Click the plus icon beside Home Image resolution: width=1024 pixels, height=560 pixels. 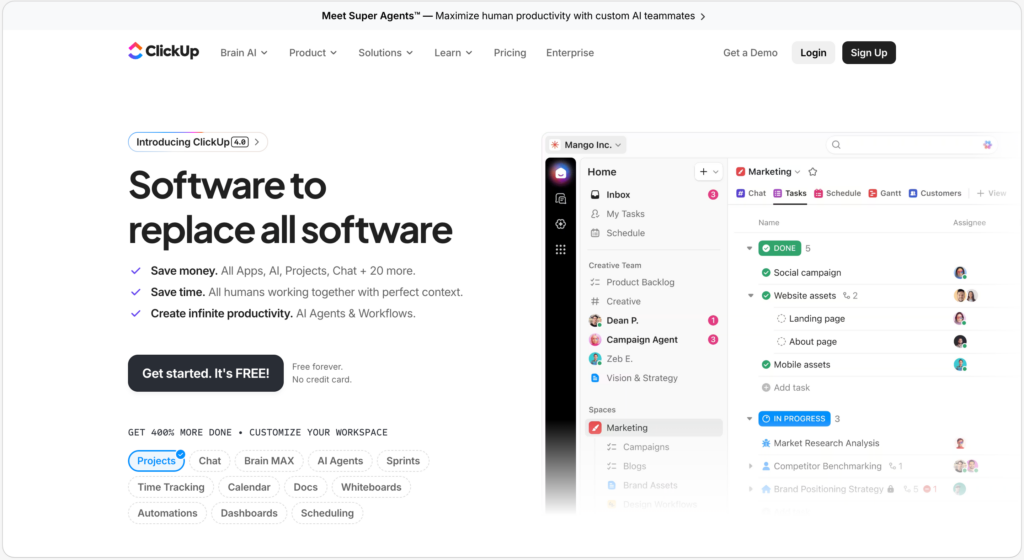click(x=703, y=172)
